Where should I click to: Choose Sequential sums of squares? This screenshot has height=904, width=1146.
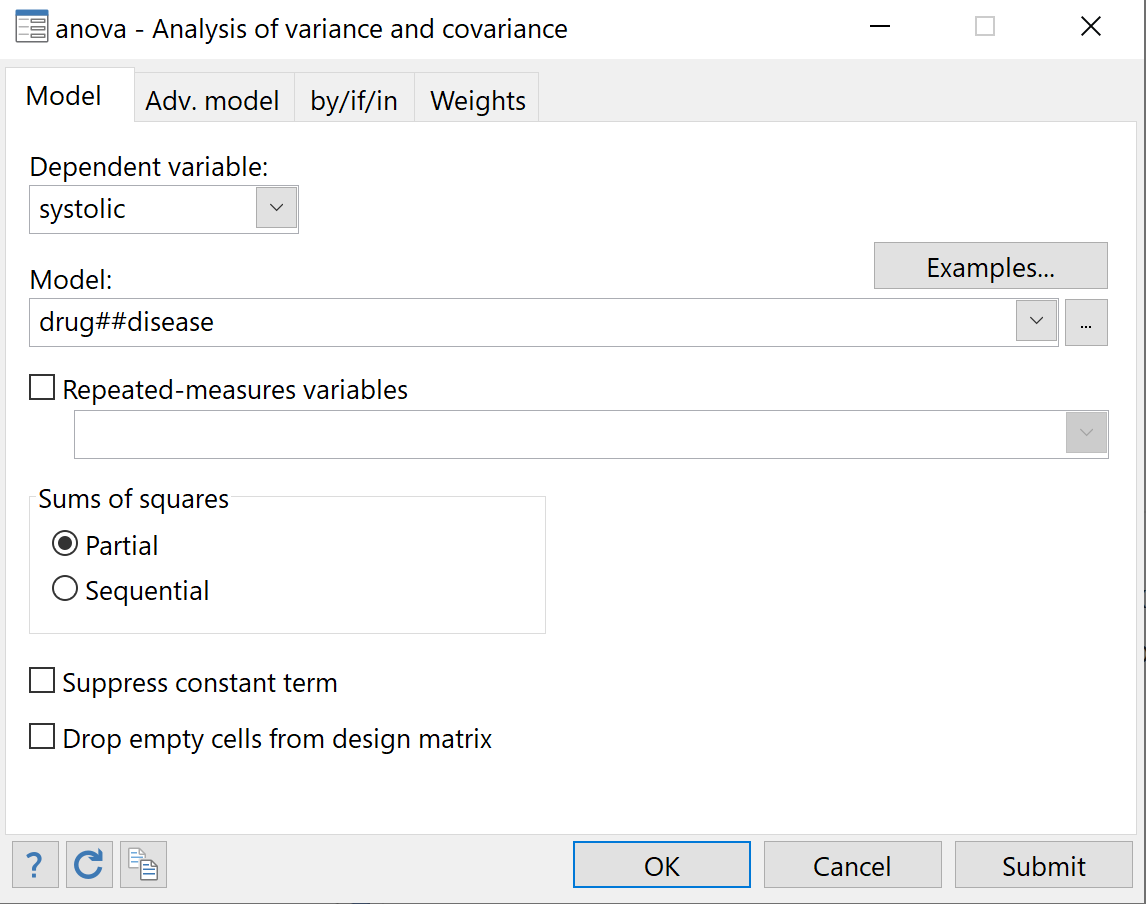[65, 588]
